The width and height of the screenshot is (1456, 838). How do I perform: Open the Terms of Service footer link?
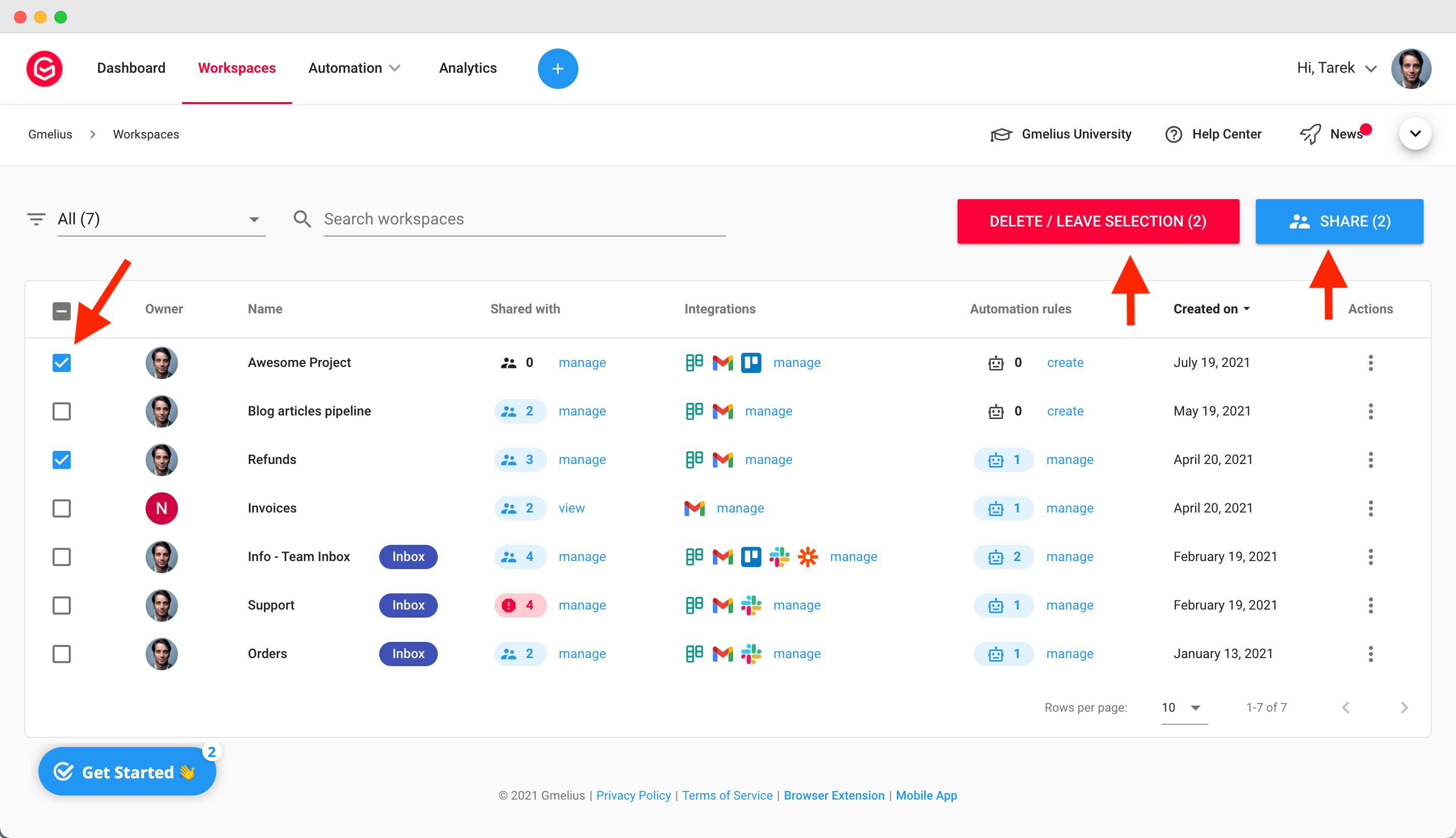727,796
